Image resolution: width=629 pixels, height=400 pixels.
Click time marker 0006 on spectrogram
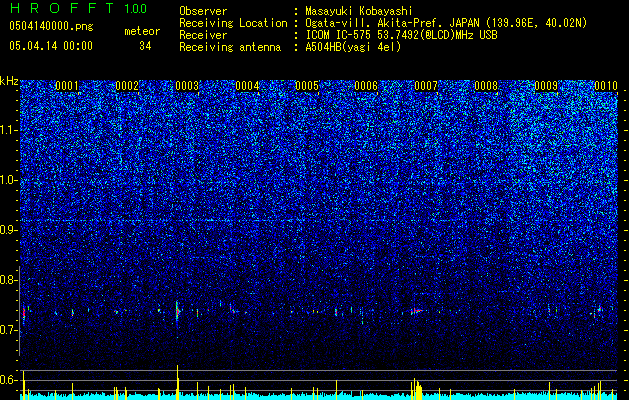pos(366,86)
